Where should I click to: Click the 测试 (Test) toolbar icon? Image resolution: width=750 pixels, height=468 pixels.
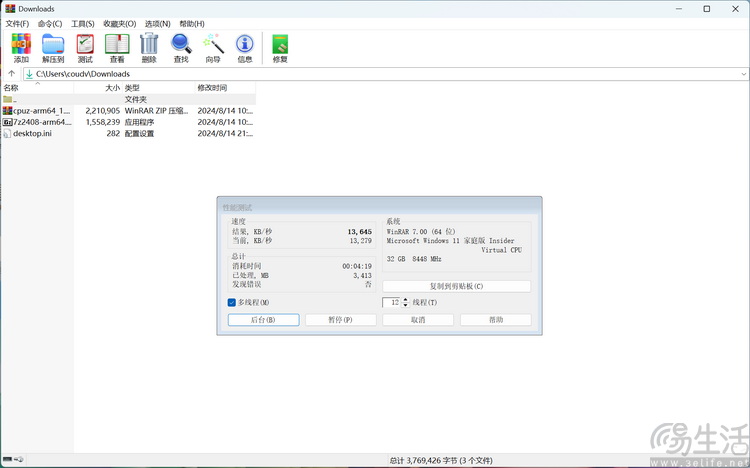coord(85,44)
